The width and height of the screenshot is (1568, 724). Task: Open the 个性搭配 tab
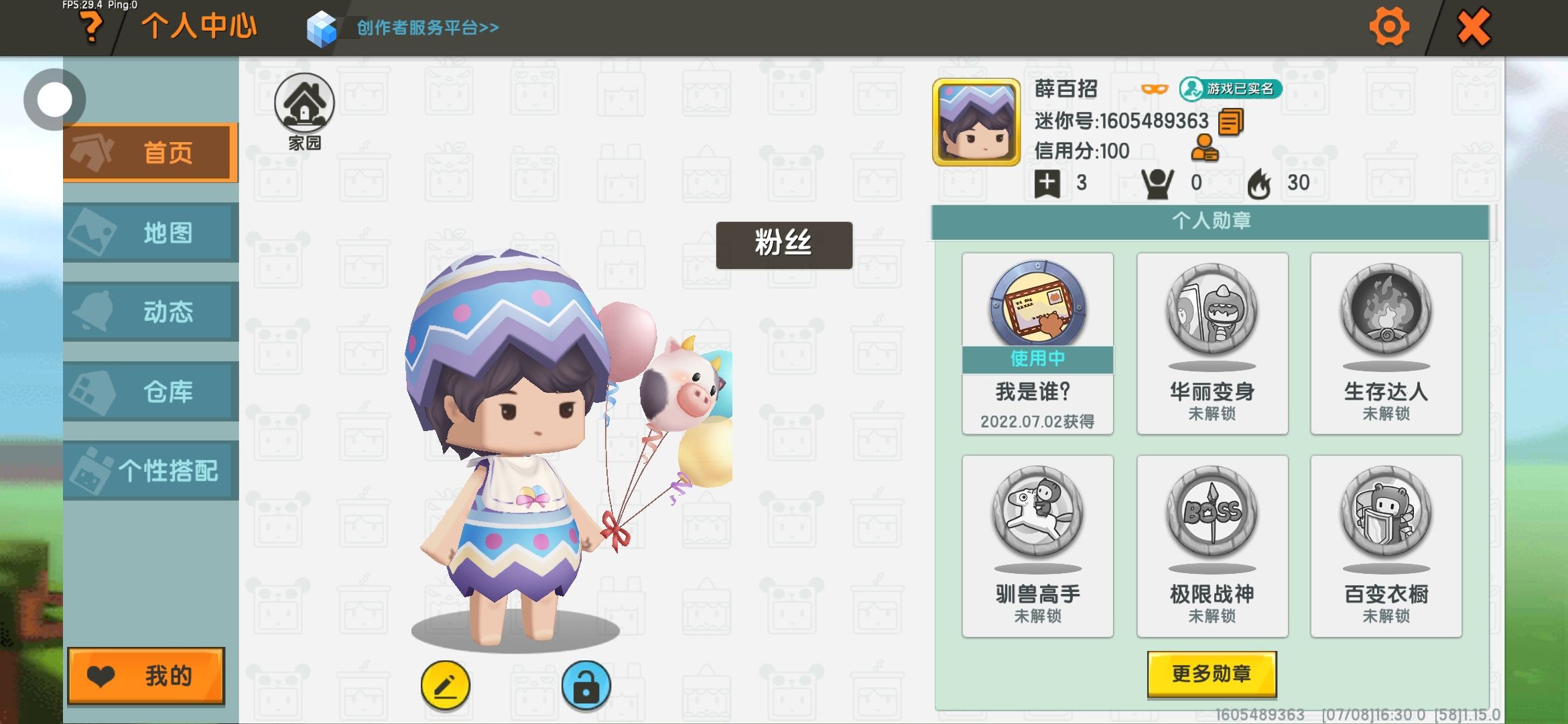(151, 471)
